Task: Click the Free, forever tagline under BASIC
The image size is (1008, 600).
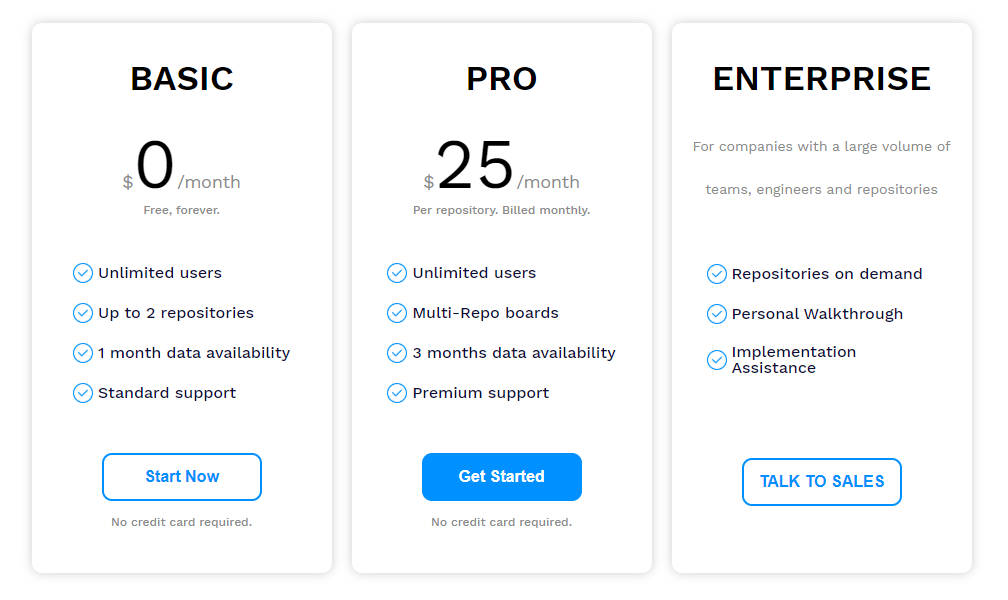Action: (x=181, y=209)
